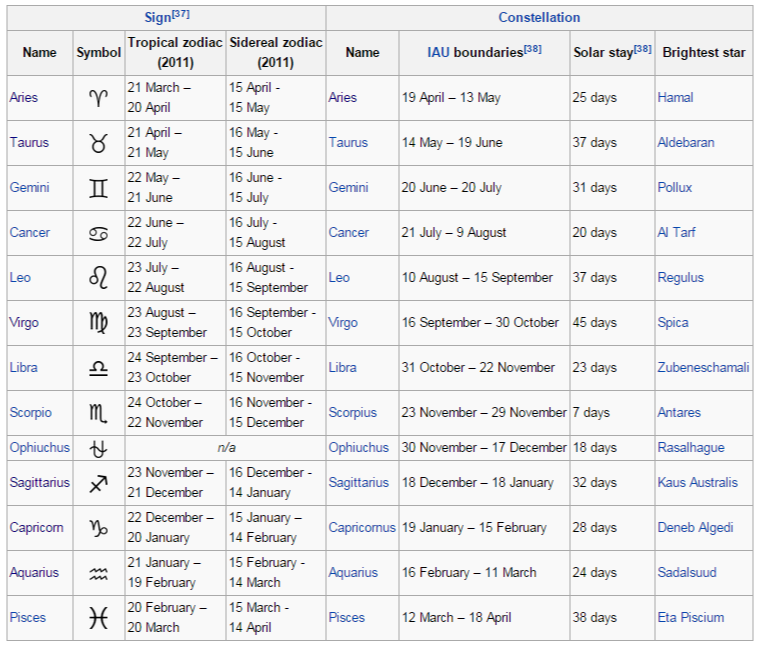Click the Virgo symbol glyph
Viewport: 759px width, 646px height.
(x=98, y=323)
